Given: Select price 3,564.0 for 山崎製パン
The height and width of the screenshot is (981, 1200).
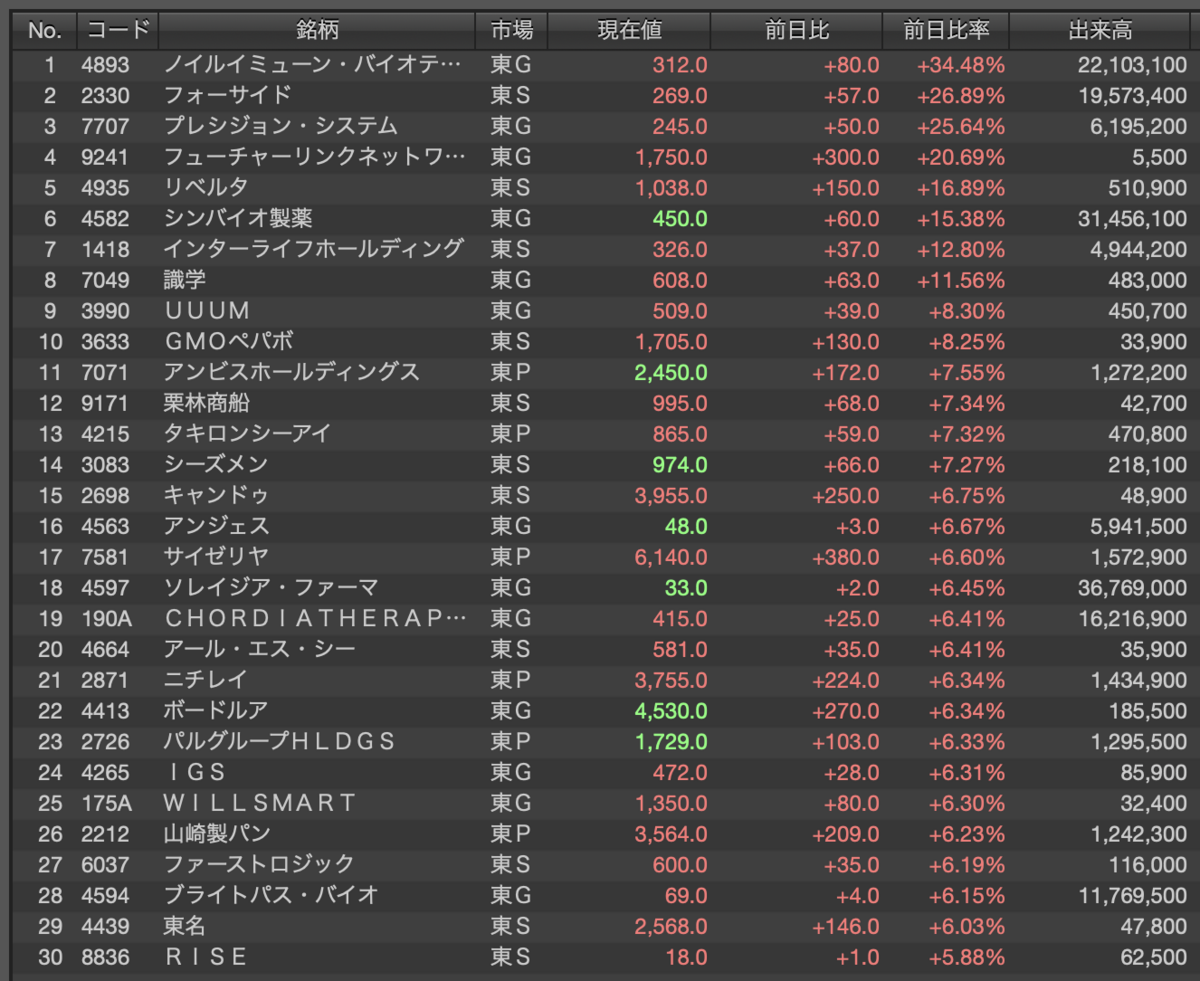Looking at the screenshot, I should tap(671, 833).
